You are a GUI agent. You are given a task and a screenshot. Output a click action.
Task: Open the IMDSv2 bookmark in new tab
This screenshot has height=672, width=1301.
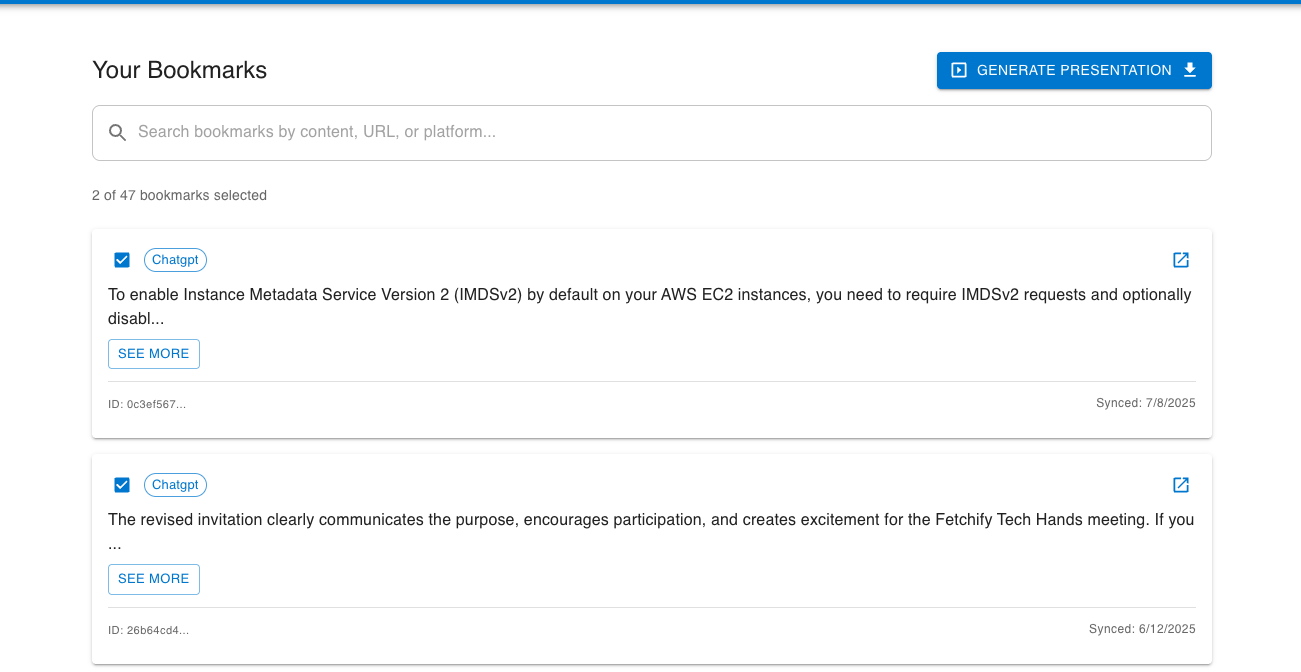(x=1181, y=260)
